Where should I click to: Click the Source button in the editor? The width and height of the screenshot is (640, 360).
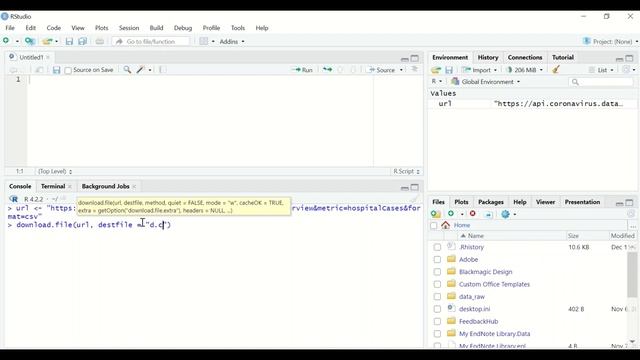coord(382,70)
